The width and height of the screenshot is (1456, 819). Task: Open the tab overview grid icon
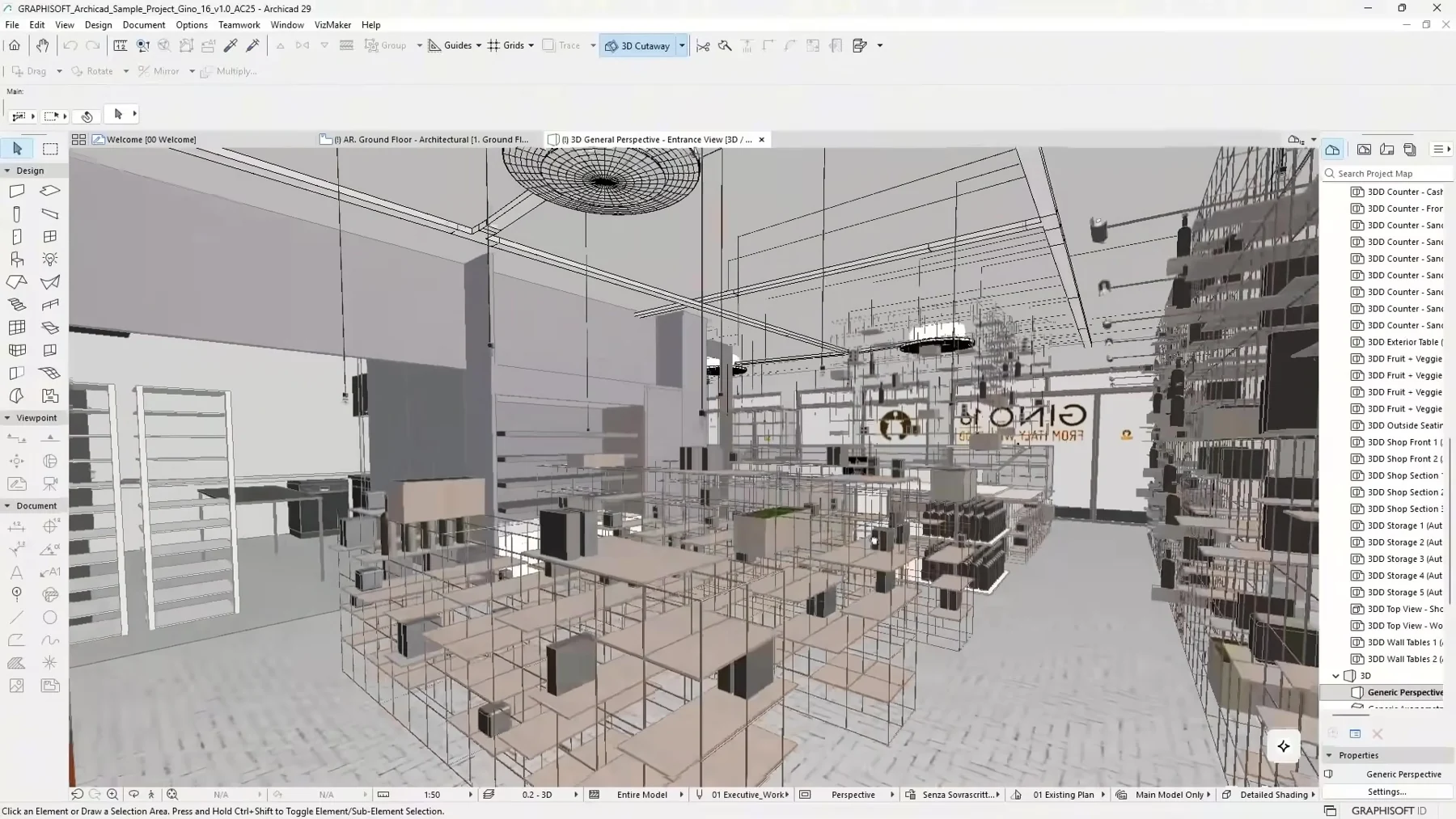[78, 140]
